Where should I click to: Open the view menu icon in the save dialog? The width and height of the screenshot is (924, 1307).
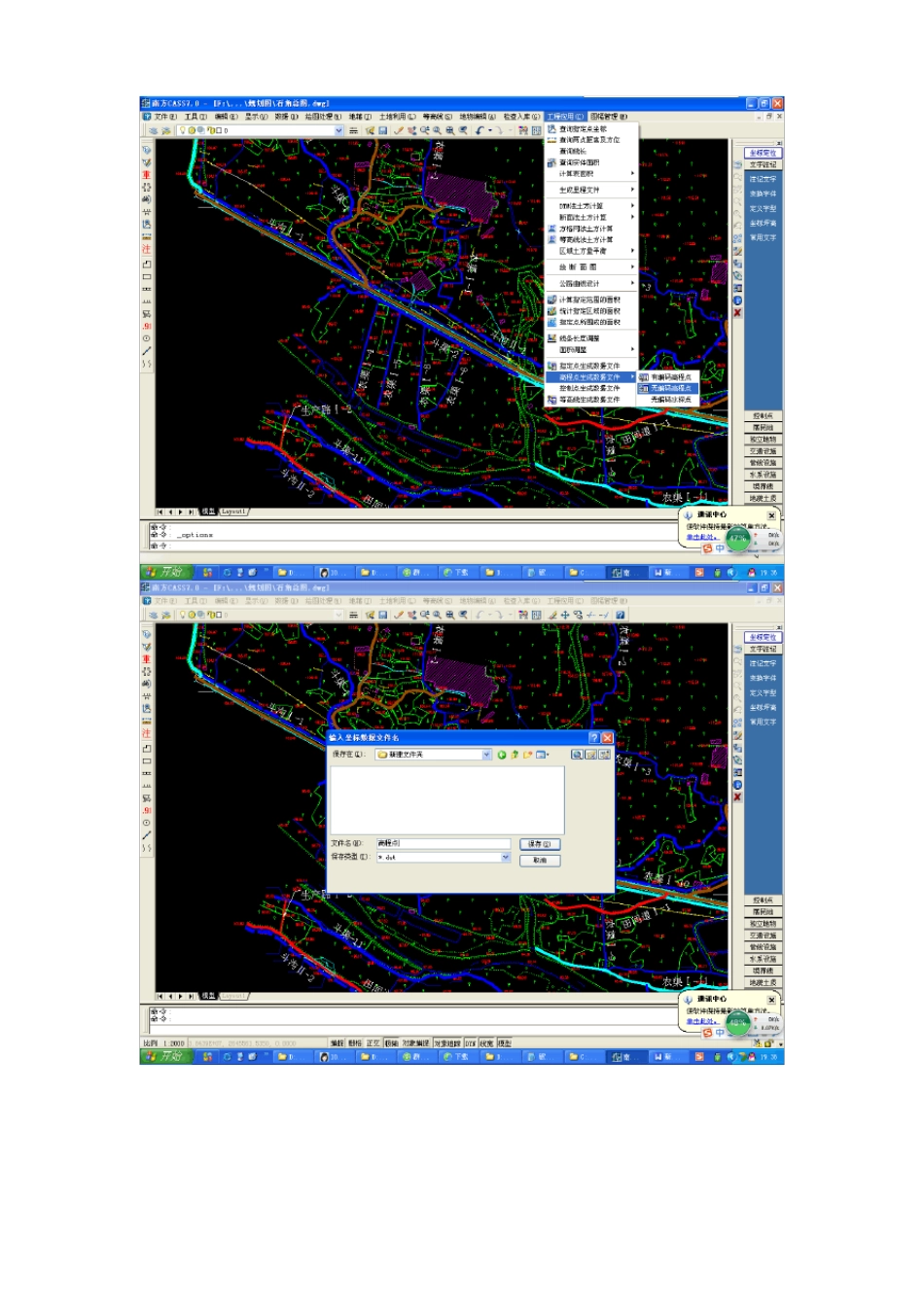(543, 755)
